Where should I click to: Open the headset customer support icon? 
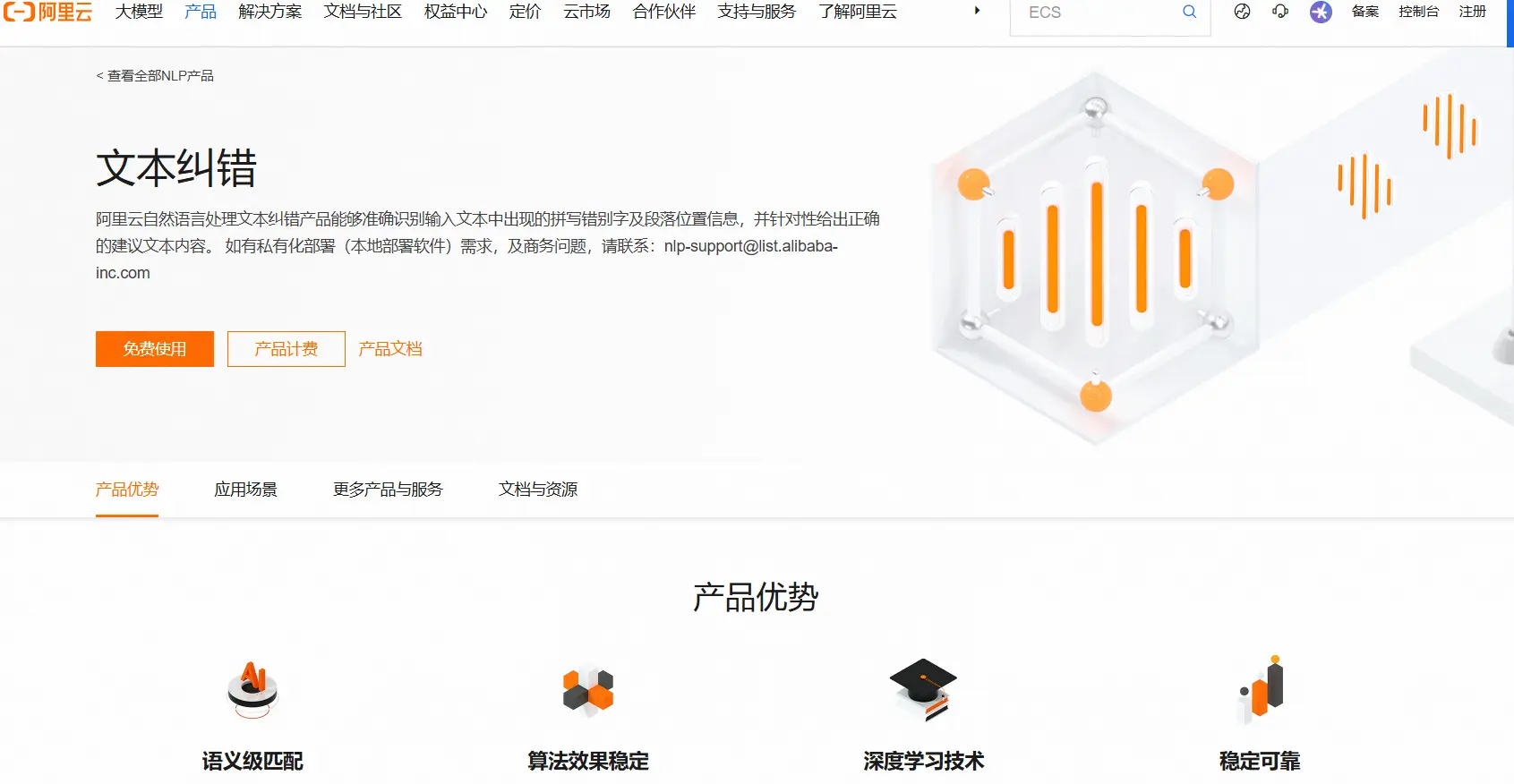pyautogui.click(x=1280, y=12)
